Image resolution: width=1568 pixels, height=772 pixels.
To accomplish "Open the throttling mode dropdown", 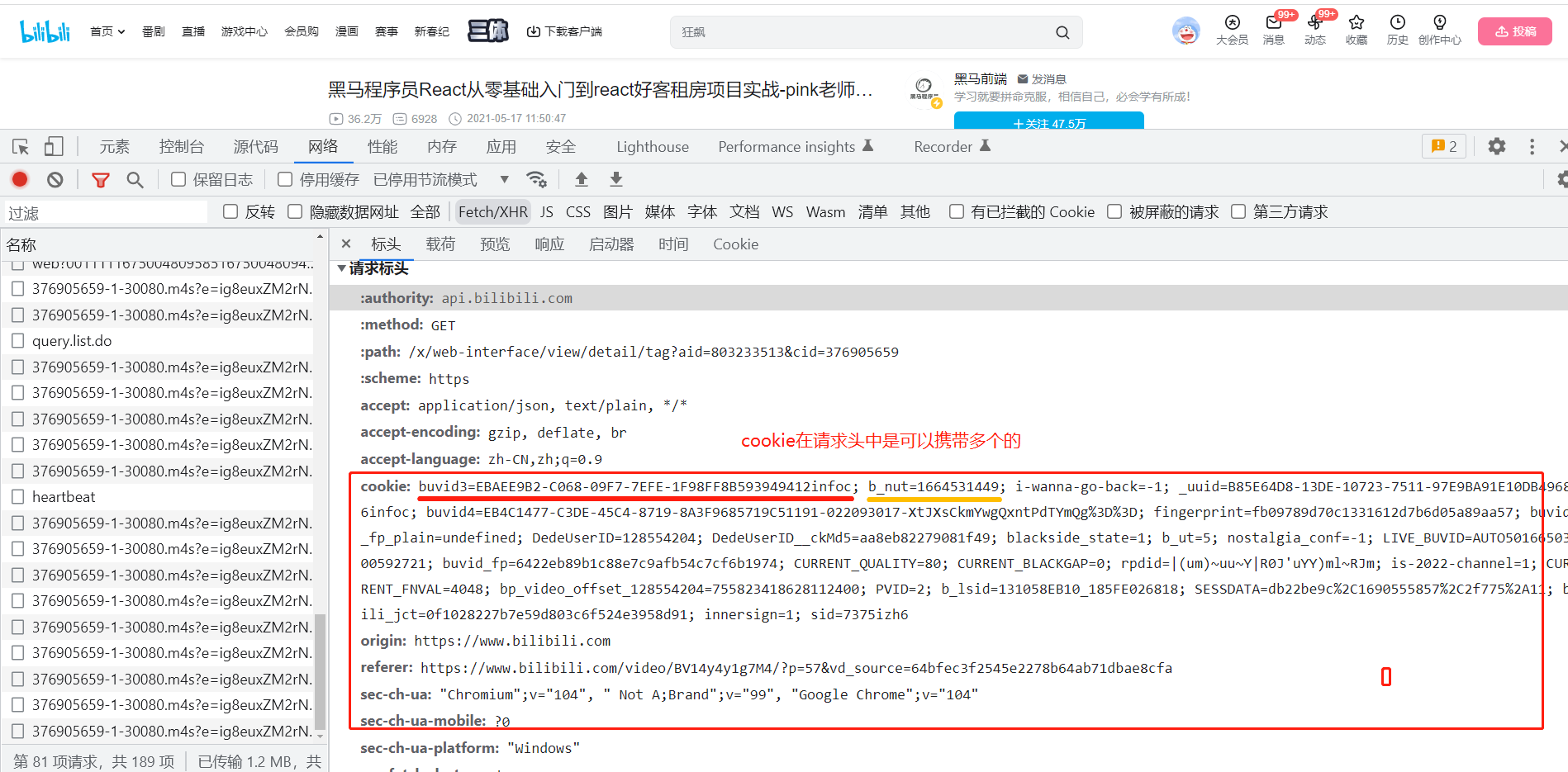I will (441, 179).
